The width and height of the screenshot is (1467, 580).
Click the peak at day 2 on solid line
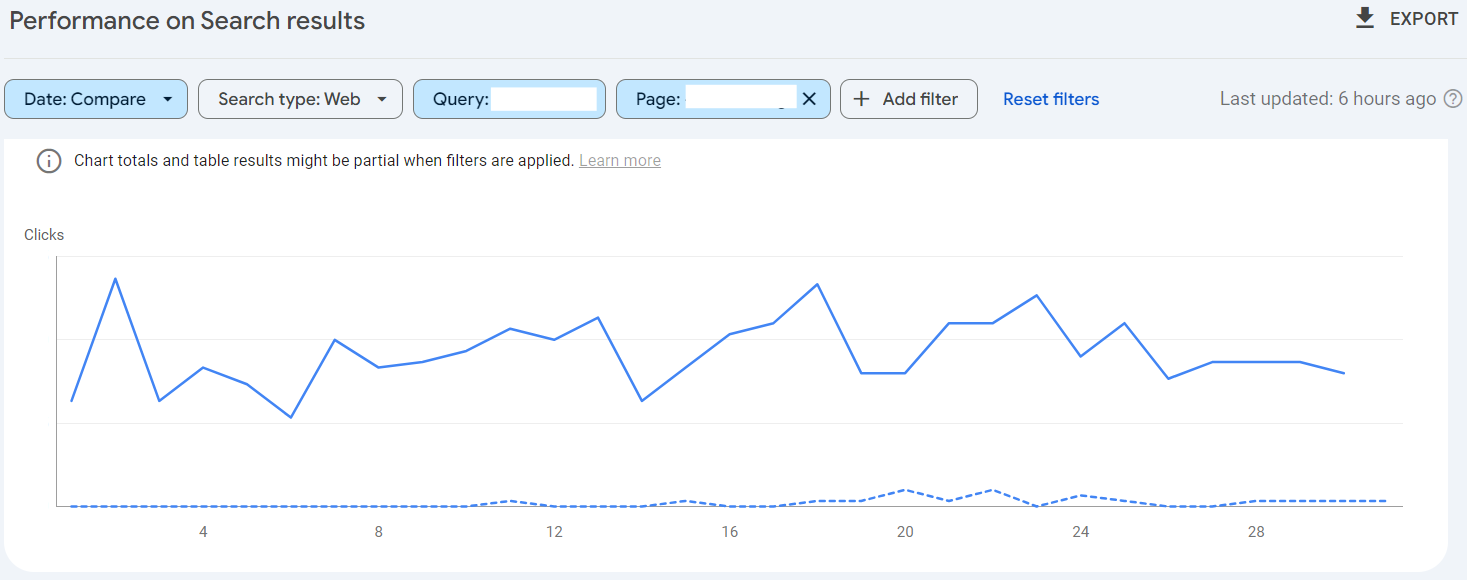(116, 278)
